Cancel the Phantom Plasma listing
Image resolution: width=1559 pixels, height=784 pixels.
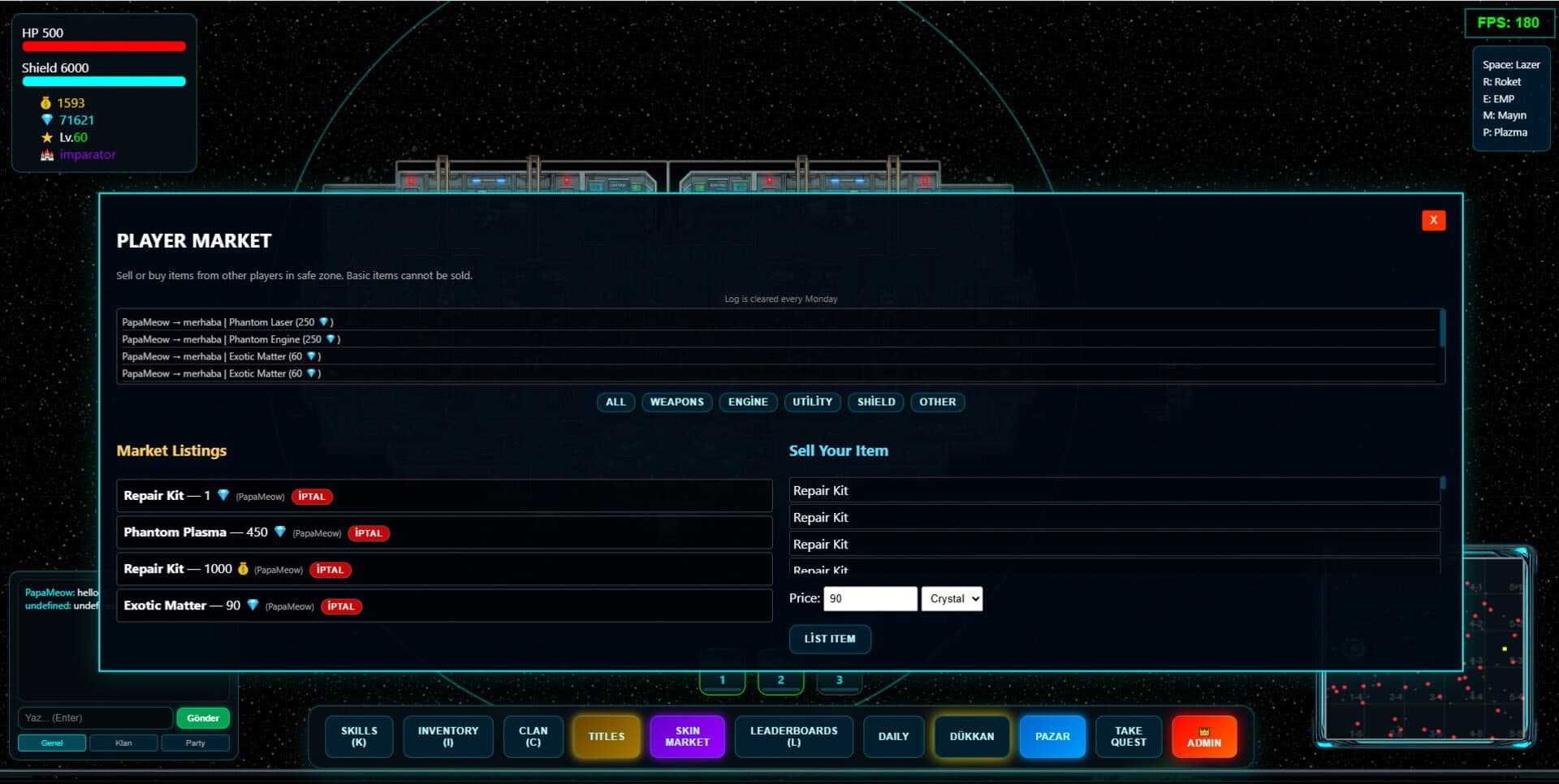(x=369, y=533)
